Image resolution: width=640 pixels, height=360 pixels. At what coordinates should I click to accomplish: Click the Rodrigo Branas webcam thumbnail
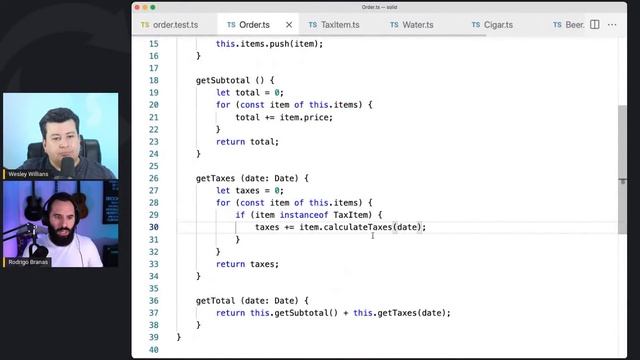(x=60, y=224)
